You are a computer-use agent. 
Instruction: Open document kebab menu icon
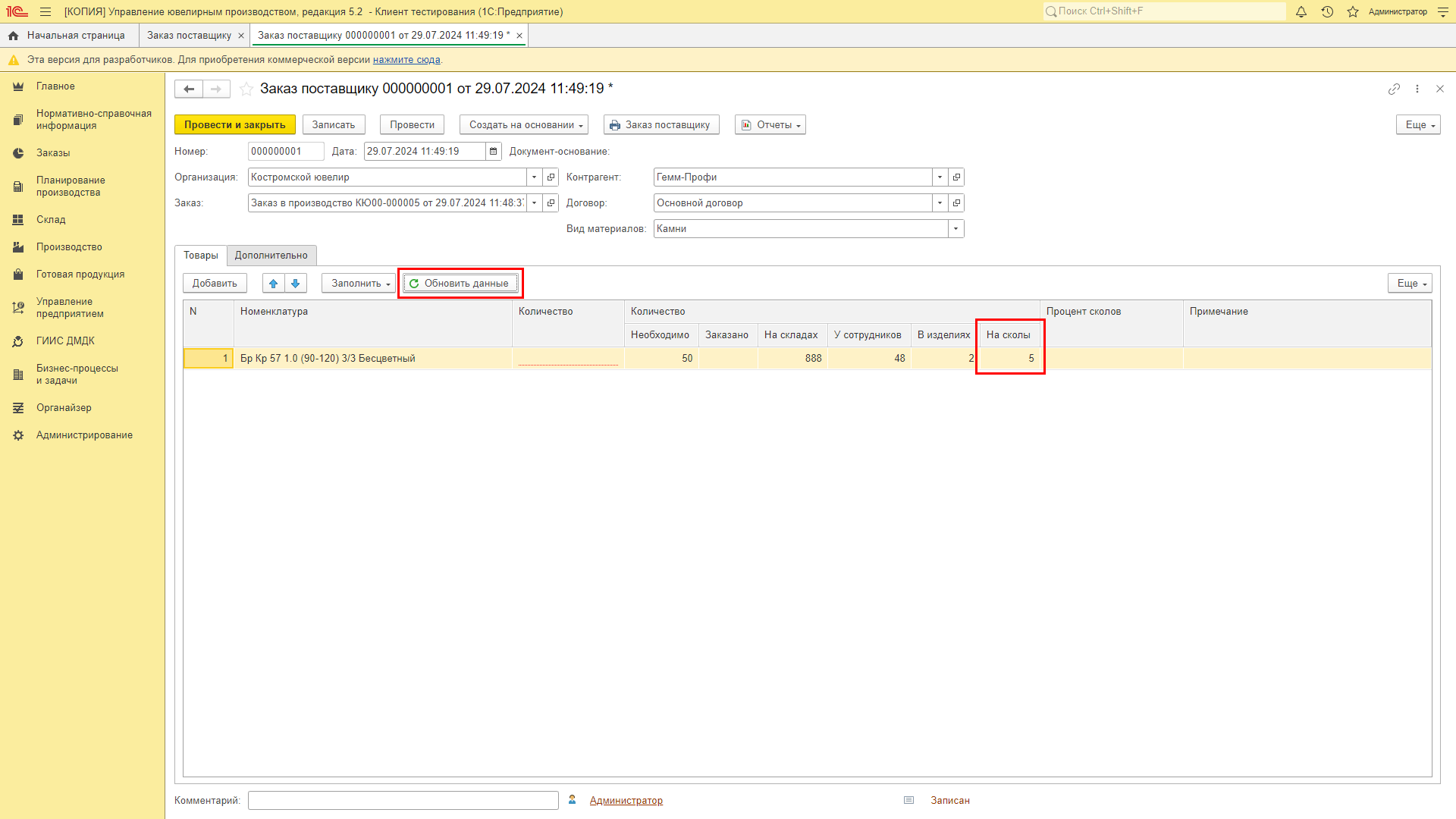(x=1417, y=89)
